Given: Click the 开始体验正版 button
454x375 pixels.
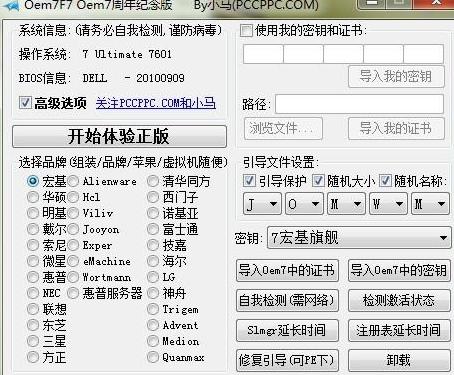Looking at the screenshot, I should click(119, 136).
